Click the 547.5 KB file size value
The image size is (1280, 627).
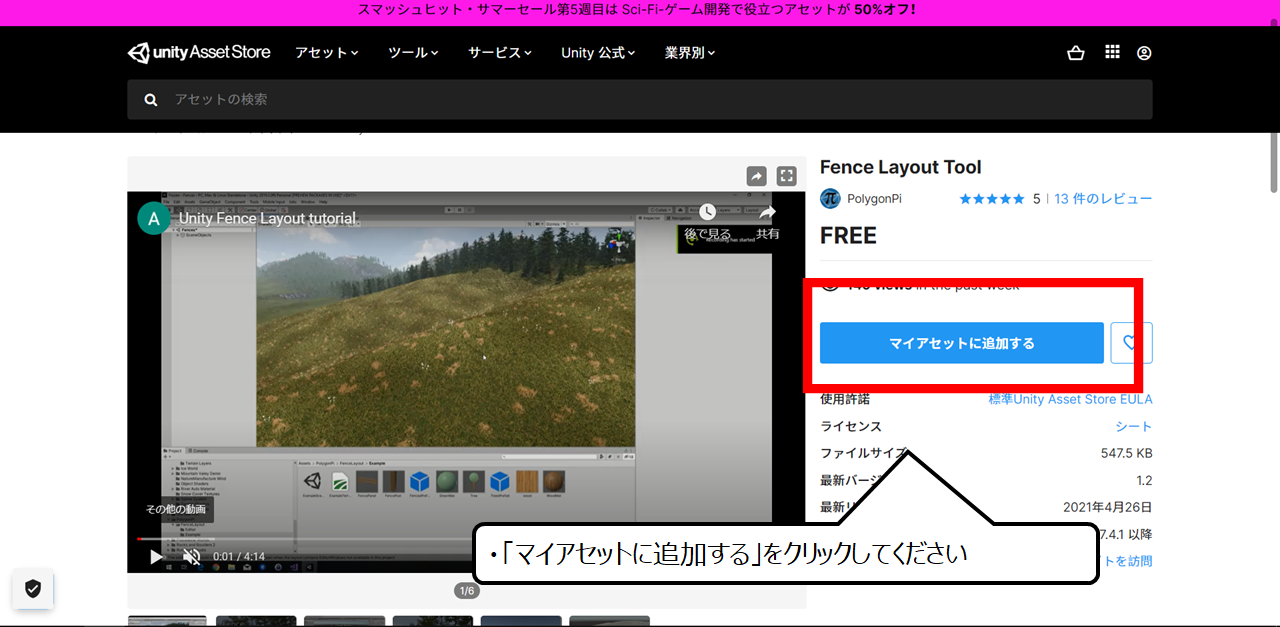tap(1127, 453)
